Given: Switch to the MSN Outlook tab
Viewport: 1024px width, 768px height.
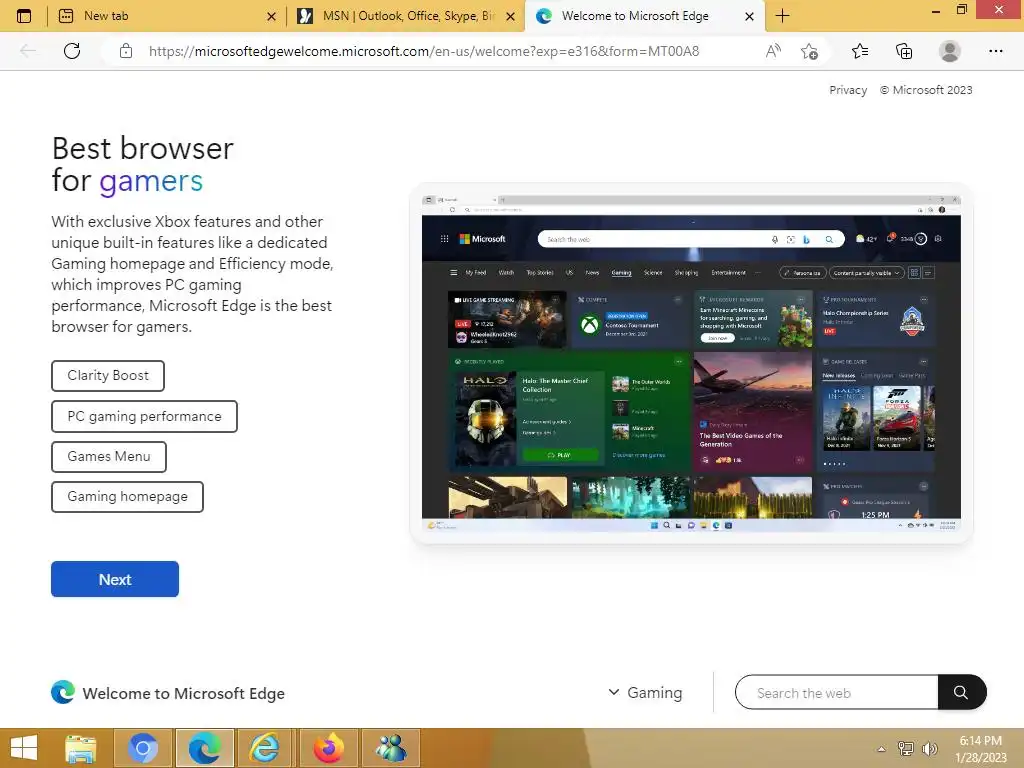Looking at the screenshot, I should (x=406, y=16).
